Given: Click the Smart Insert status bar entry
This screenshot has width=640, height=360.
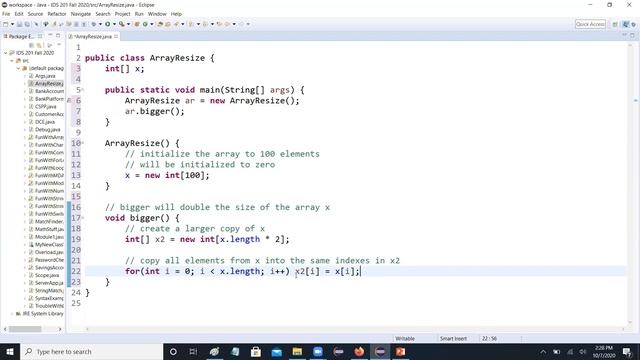Looking at the screenshot, I should pos(453,338).
